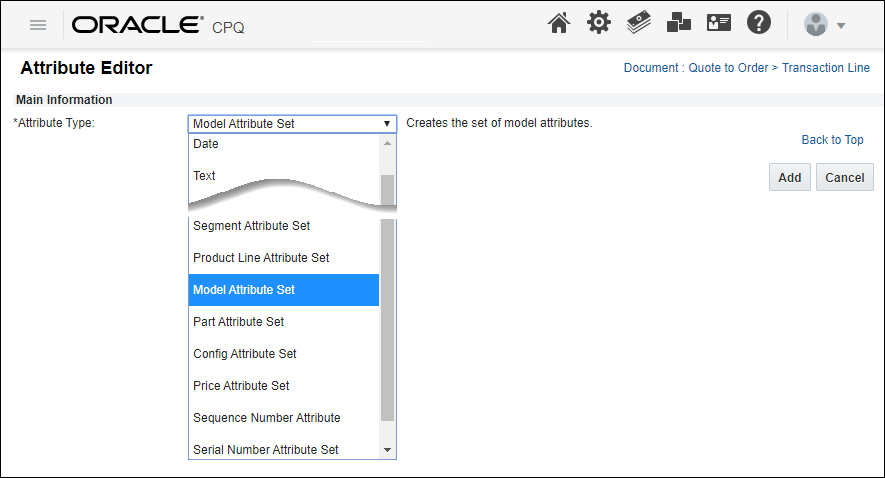The width and height of the screenshot is (885, 478).
Task: Click the Attribute Type field label
Action: [x=54, y=123]
